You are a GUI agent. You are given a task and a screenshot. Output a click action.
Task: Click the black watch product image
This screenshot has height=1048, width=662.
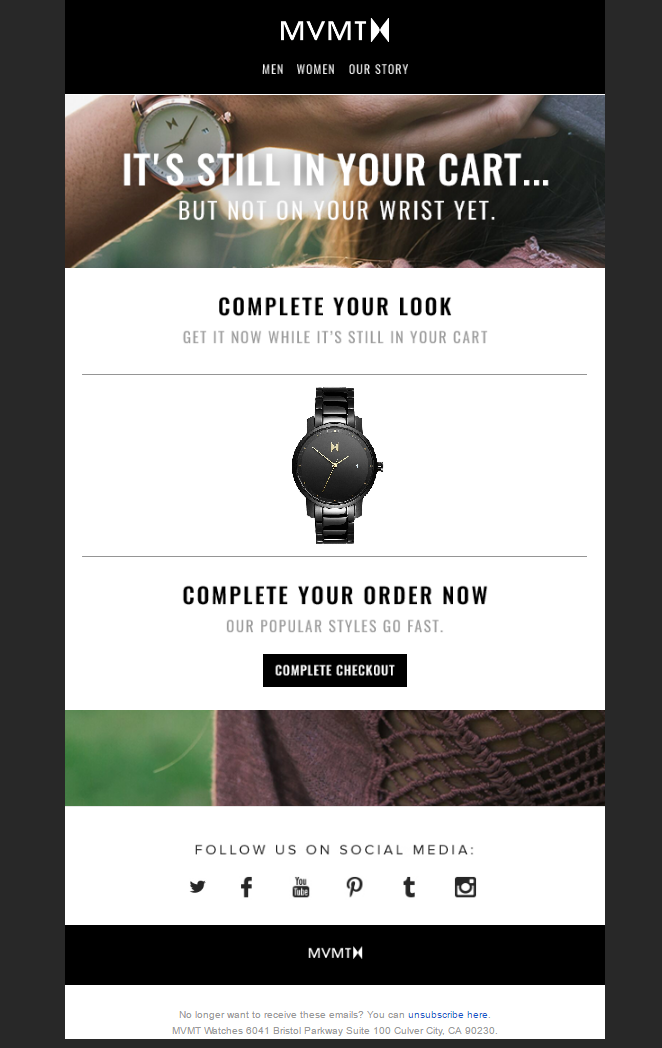pos(337,465)
